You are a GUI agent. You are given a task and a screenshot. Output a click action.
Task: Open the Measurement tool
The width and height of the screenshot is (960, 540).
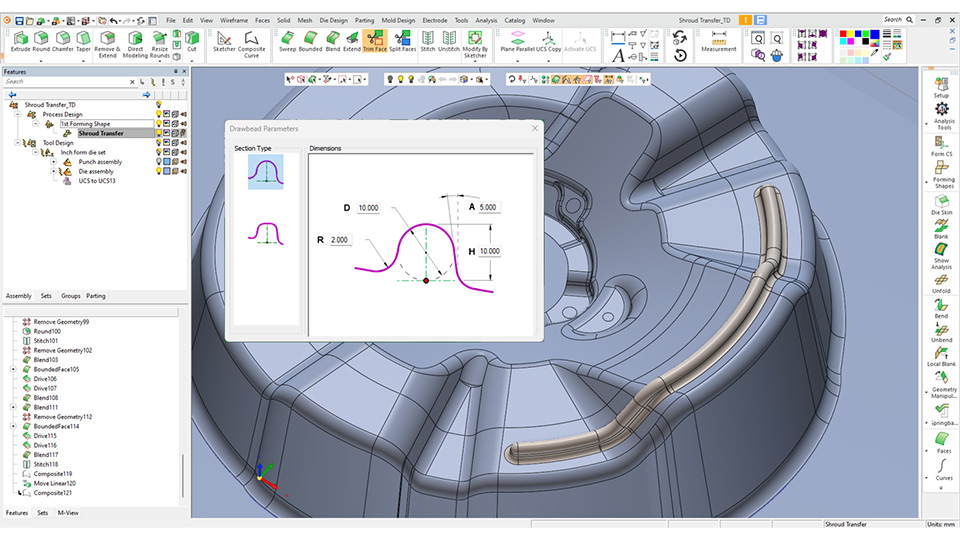coord(719,42)
